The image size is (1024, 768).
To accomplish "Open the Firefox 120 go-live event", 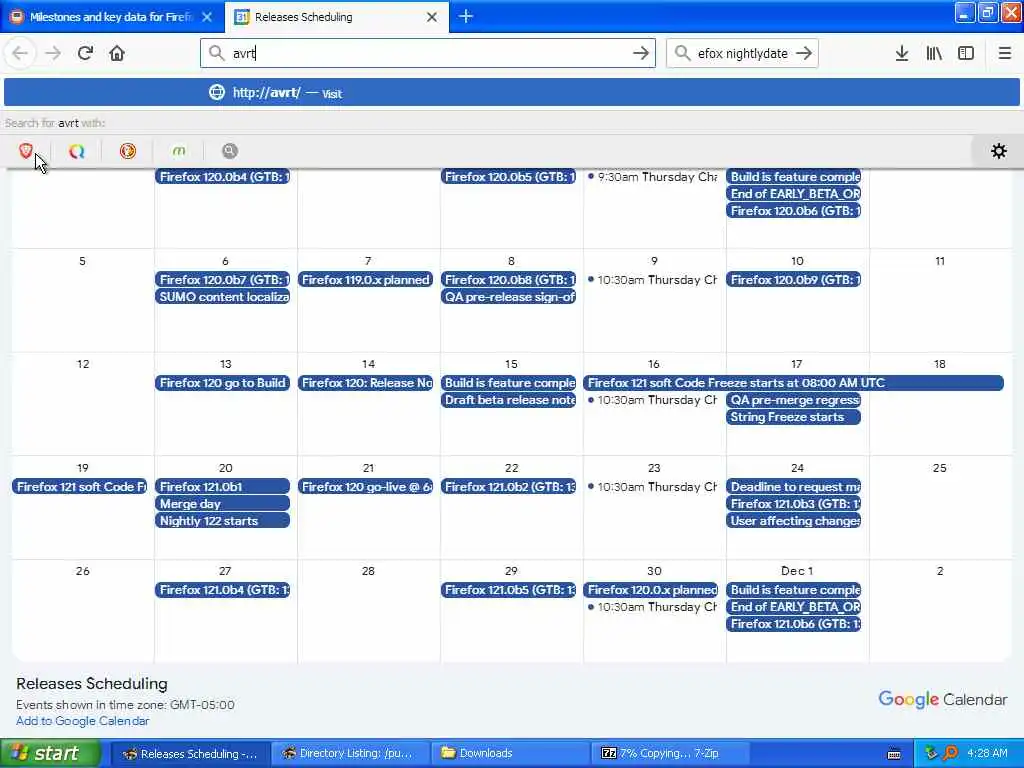I will (366, 487).
